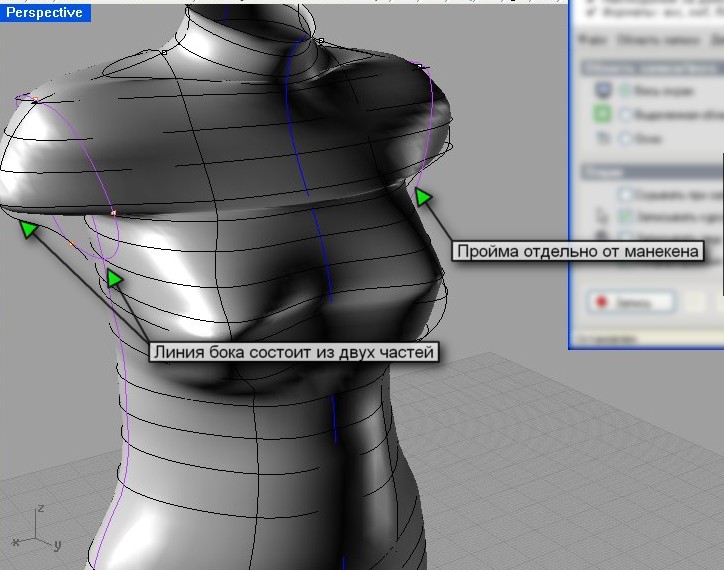
Task: Click the green arrow pointing at the armhole
Action: pos(424,196)
